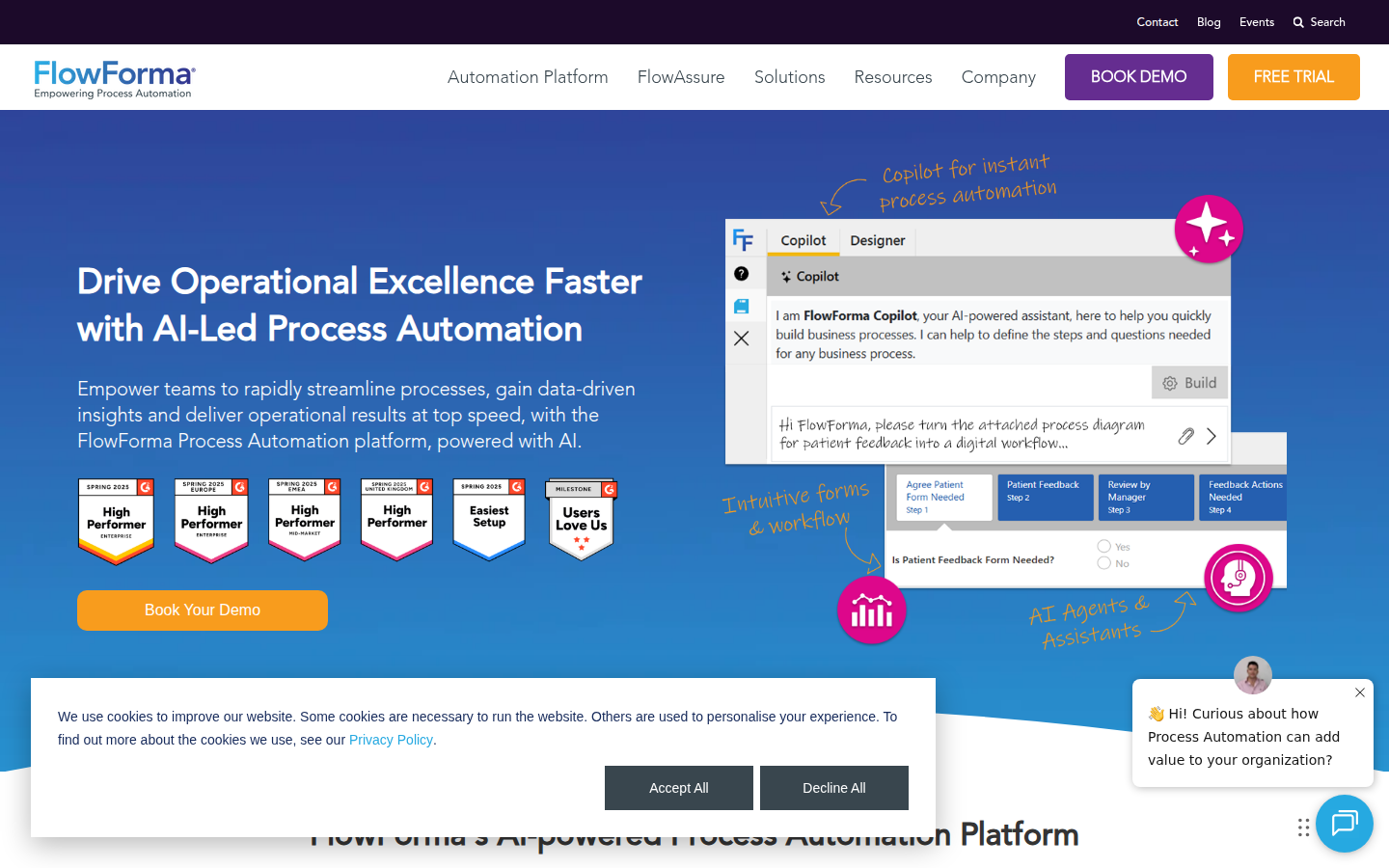Close the chat greeting popup
Image resolution: width=1389 pixels, height=868 pixels.
(x=1359, y=692)
